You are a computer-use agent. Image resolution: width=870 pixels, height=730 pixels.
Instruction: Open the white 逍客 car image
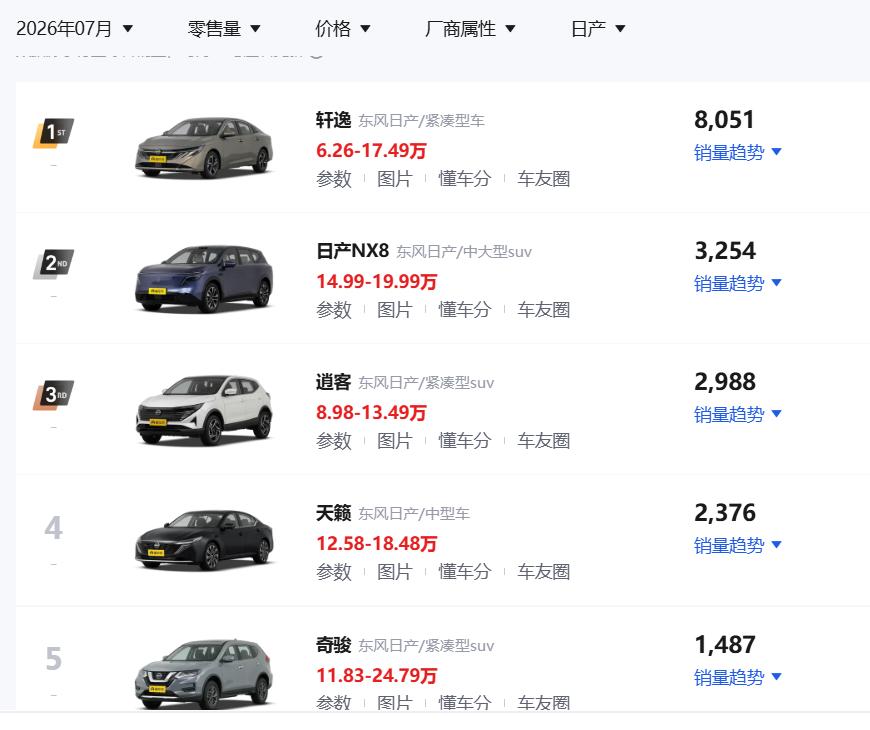tap(204, 410)
